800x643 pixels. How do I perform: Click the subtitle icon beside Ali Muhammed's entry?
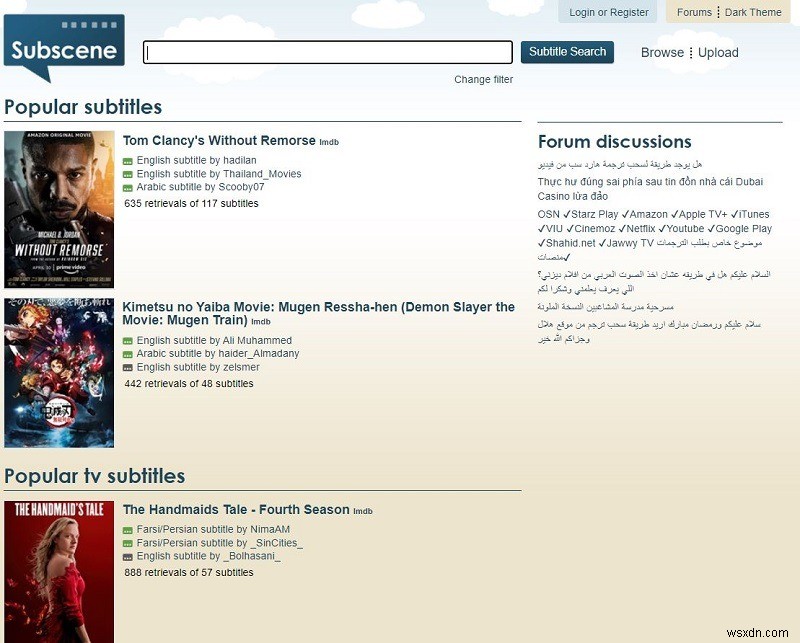pos(128,340)
